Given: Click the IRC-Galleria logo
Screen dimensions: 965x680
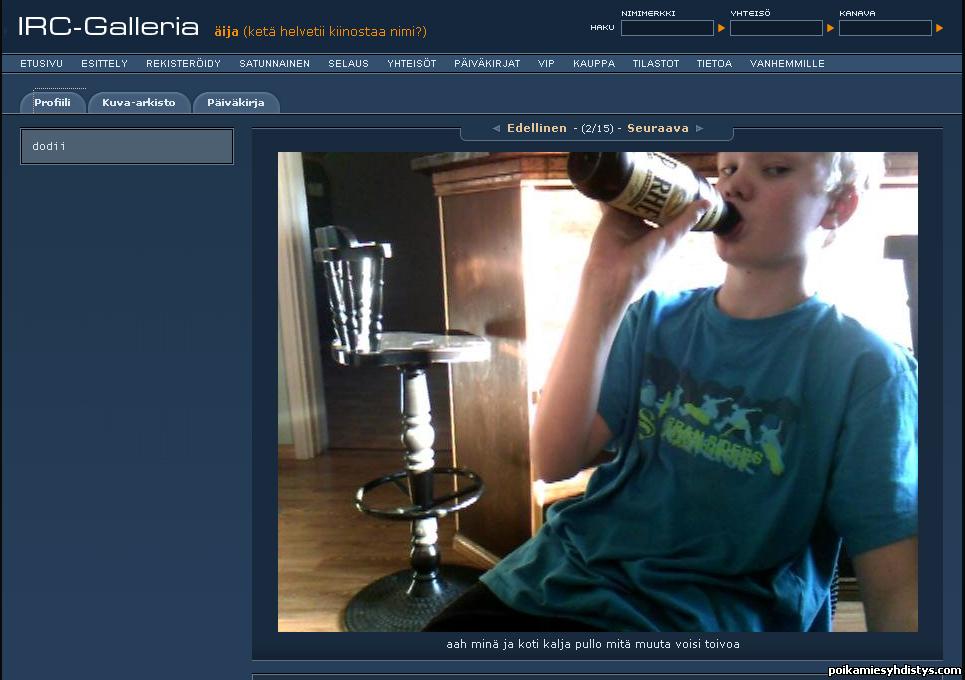Looking at the screenshot, I should click(x=108, y=26).
